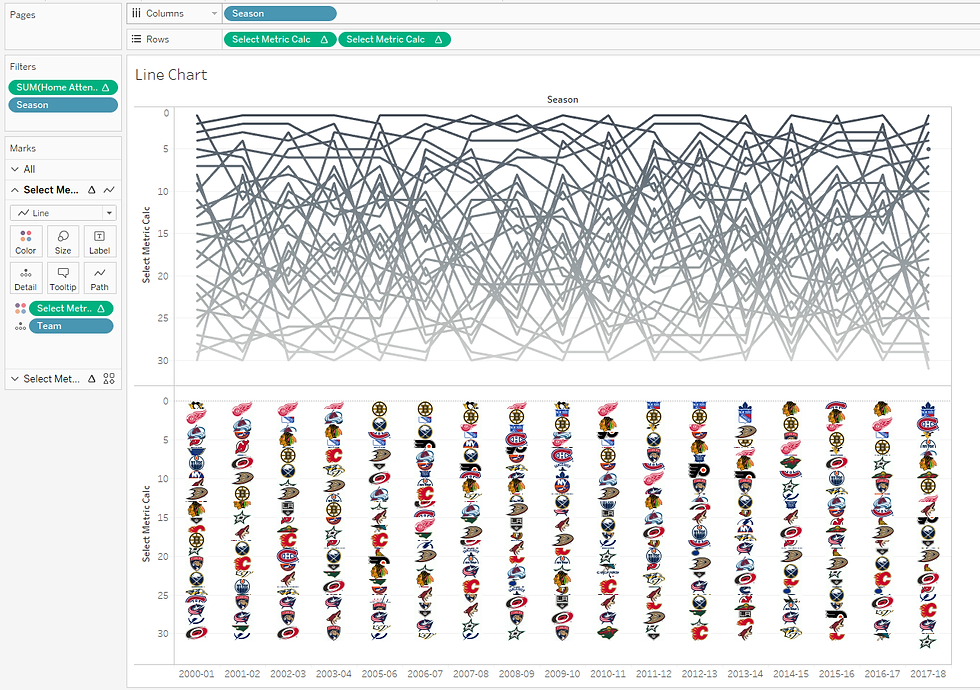The height and width of the screenshot is (690, 980).
Task: Click the Season column header above chart
Action: click(x=562, y=99)
